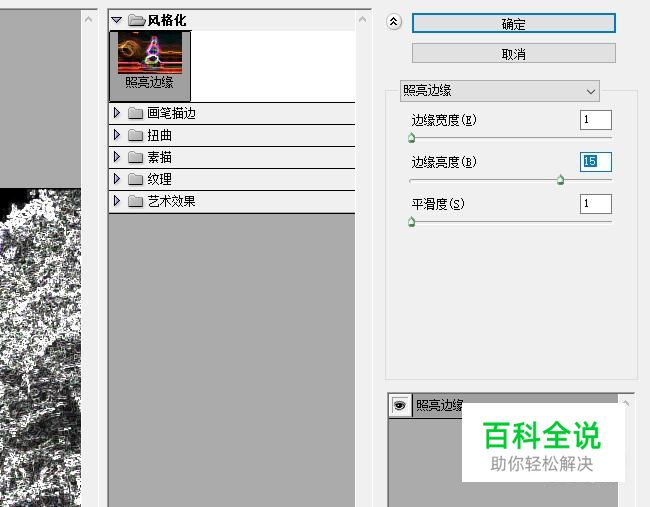Click the 边缘亮度 slider handle
Screen dimensions: 650x507
tap(560, 180)
